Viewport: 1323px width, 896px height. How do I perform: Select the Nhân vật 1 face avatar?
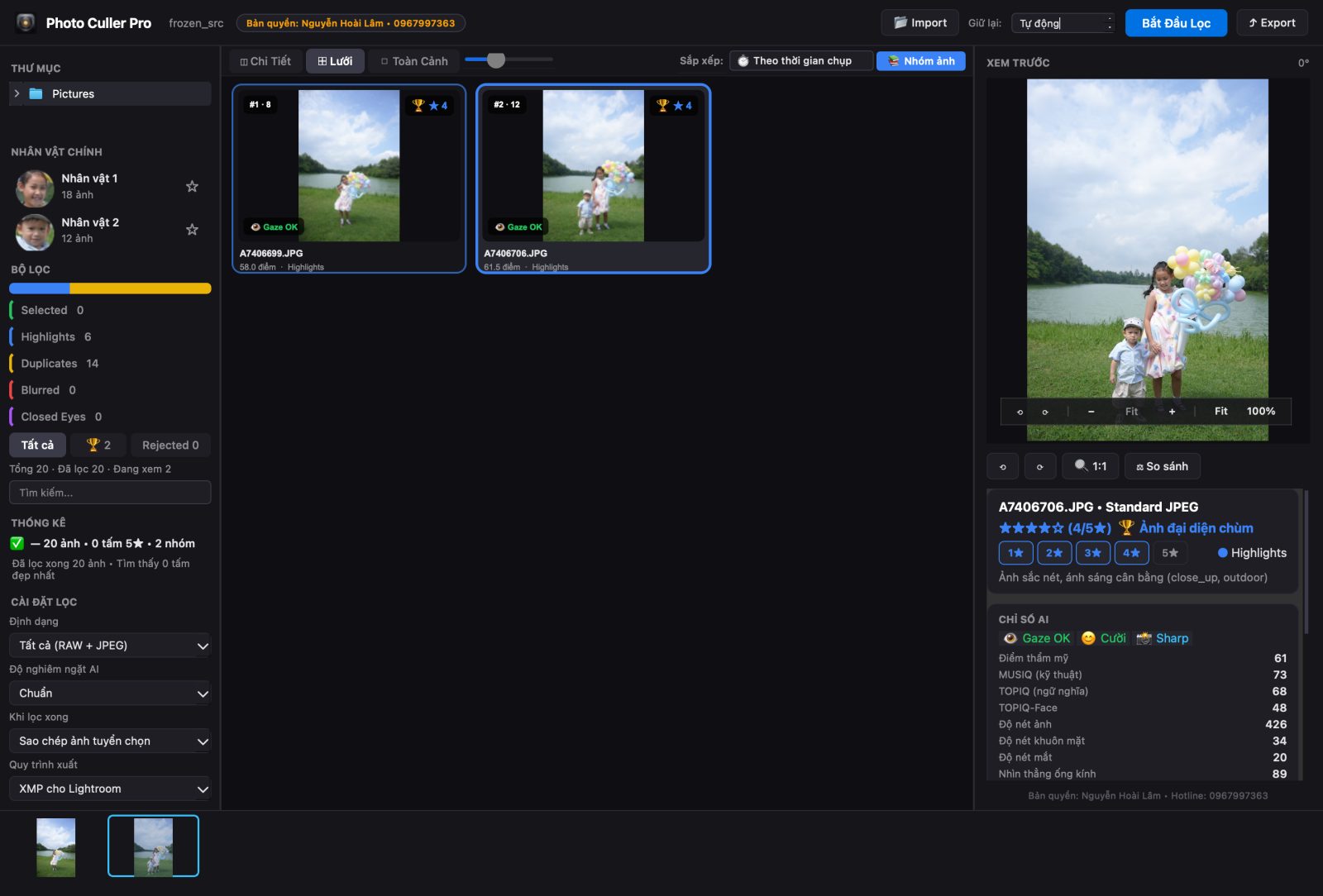click(35, 188)
